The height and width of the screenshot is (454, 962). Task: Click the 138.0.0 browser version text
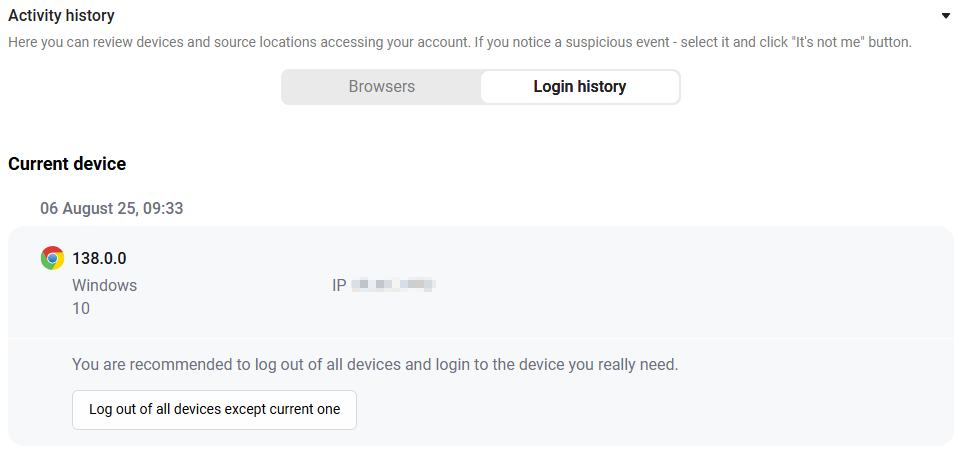(x=99, y=259)
